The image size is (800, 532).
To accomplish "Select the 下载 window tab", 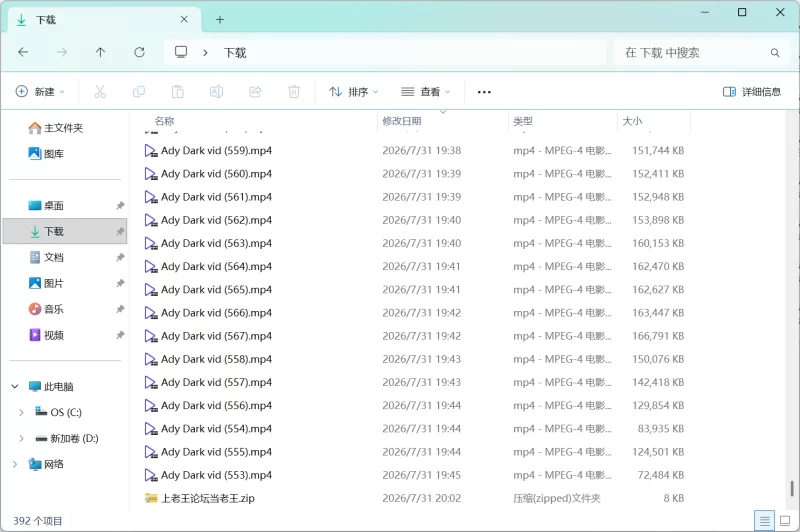I will tap(105, 20).
